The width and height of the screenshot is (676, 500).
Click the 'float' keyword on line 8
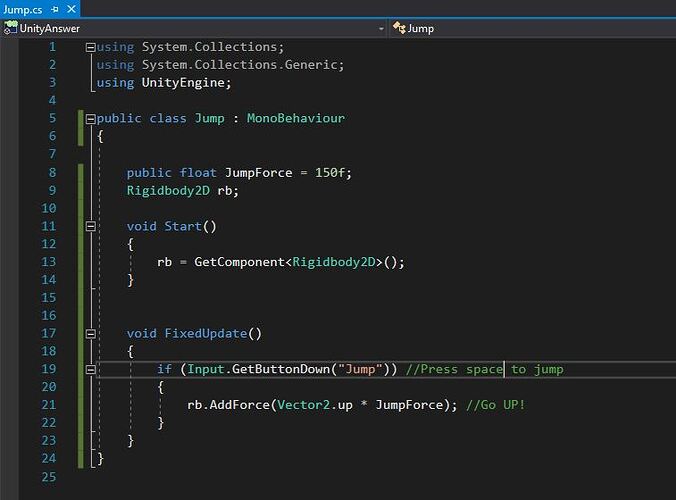tap(198, 172)
